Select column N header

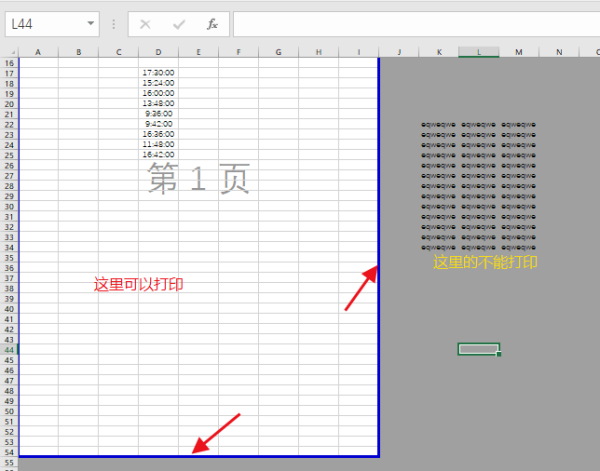558,51
